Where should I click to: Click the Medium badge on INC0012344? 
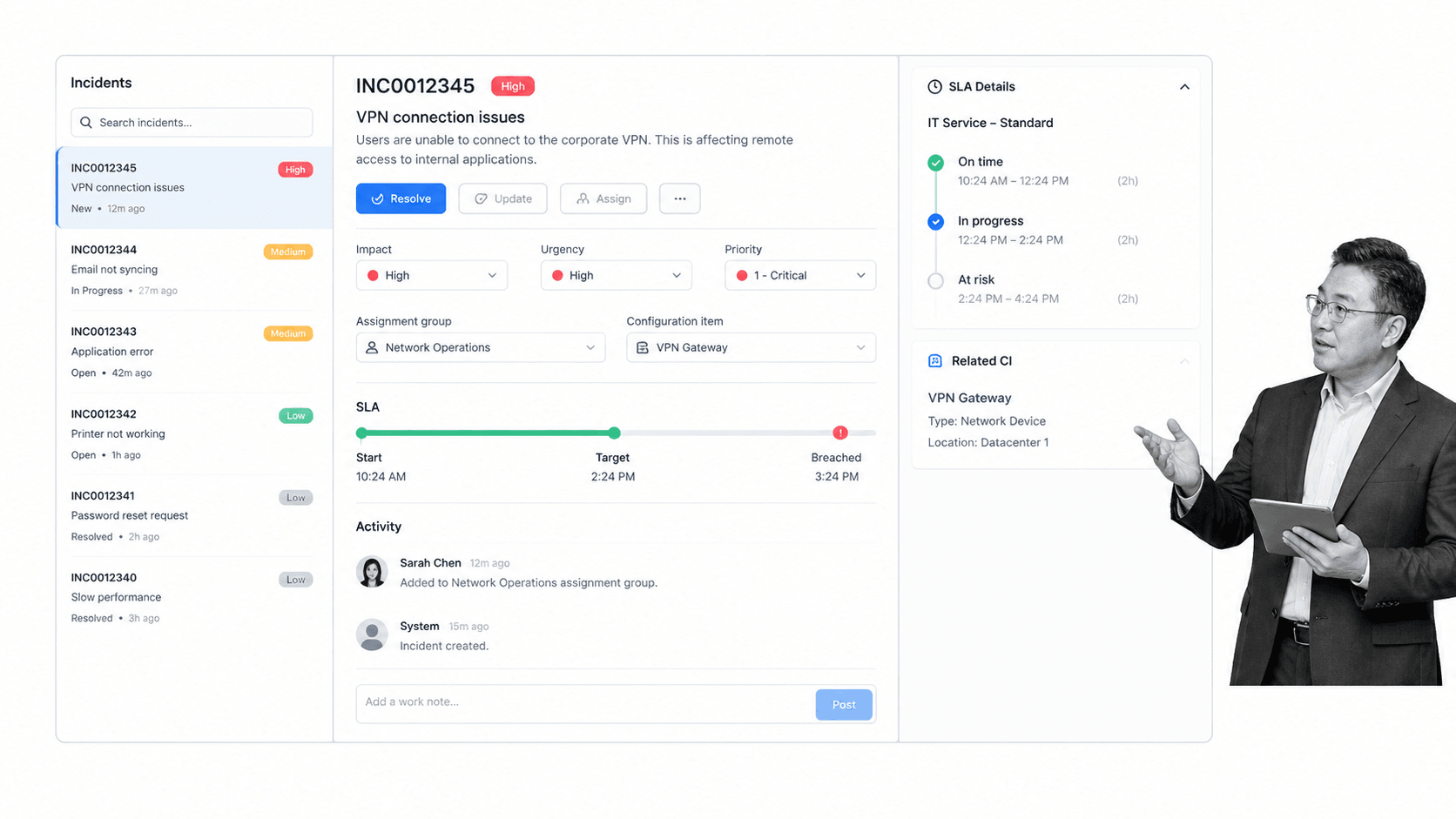click(x=288, y=252)
